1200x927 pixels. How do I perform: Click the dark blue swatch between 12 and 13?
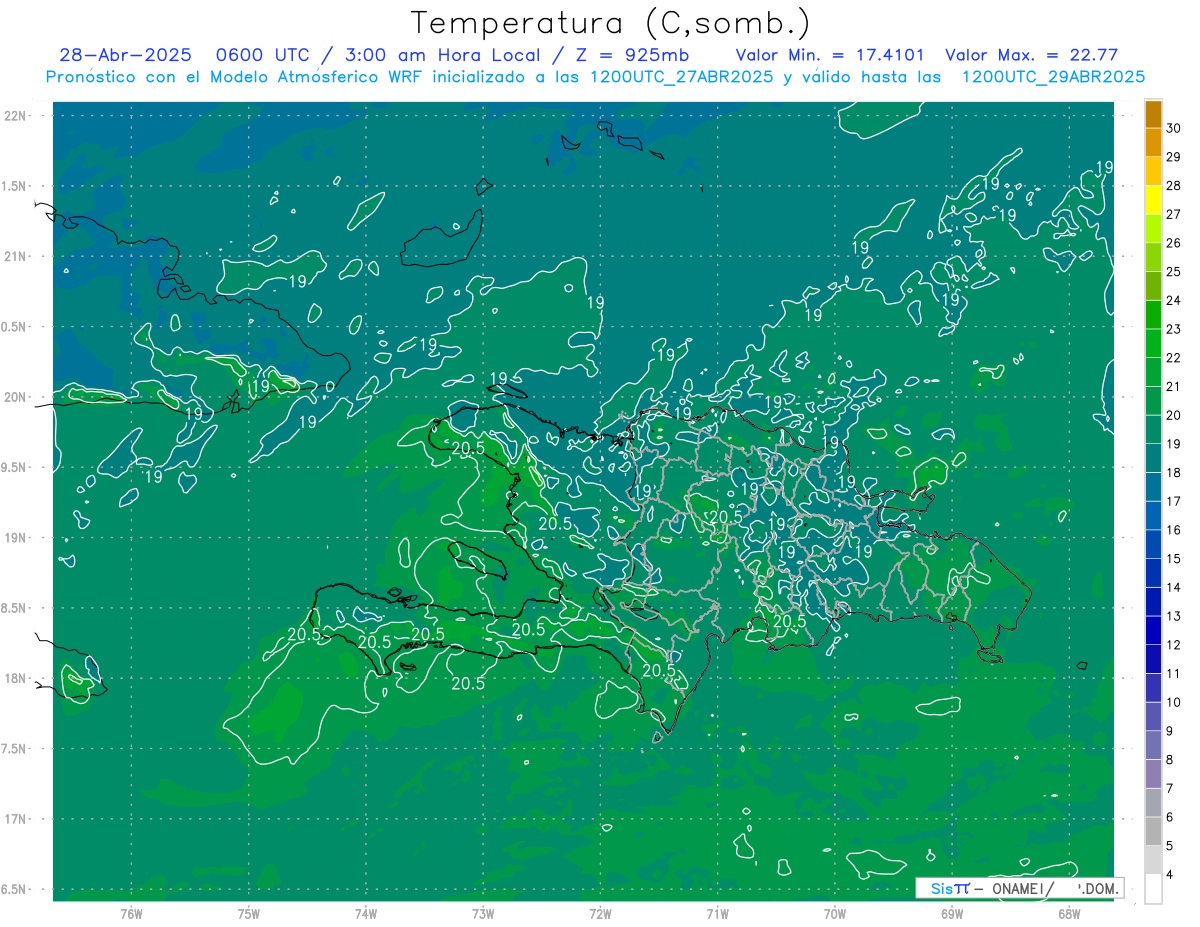(1153, 630)
